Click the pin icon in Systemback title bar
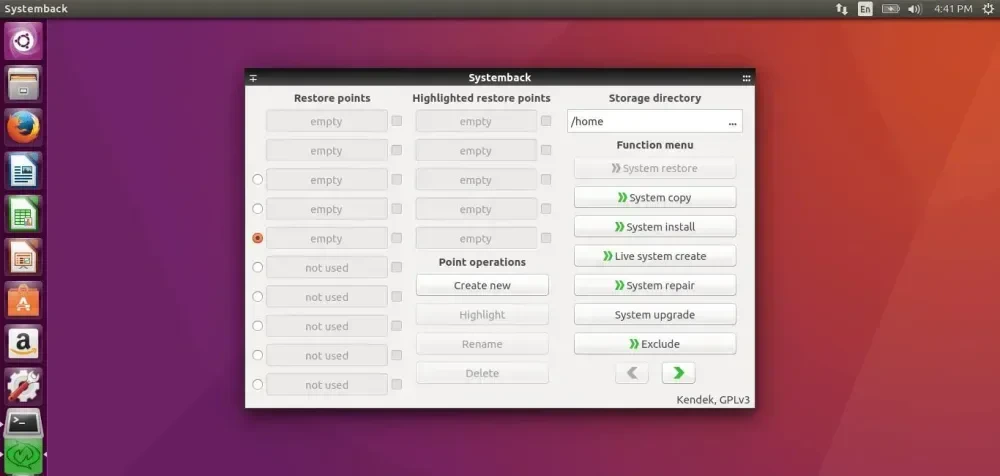 coord(253,78)
